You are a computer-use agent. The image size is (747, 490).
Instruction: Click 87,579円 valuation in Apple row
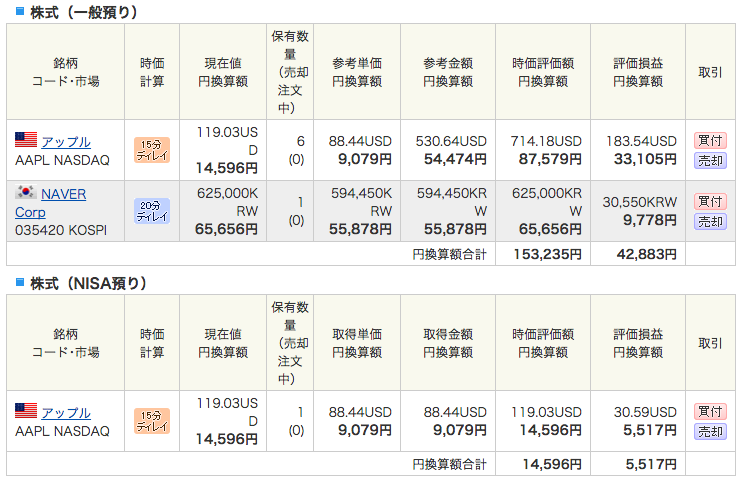(550, 159)
